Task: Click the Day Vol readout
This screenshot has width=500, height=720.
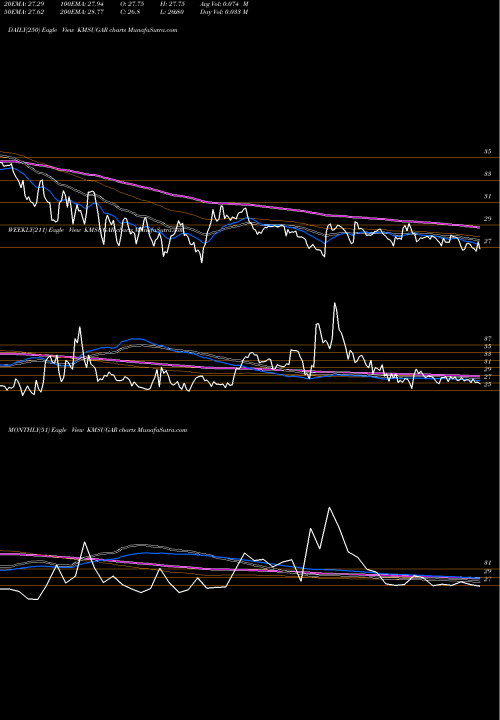Action: point(224,12)
